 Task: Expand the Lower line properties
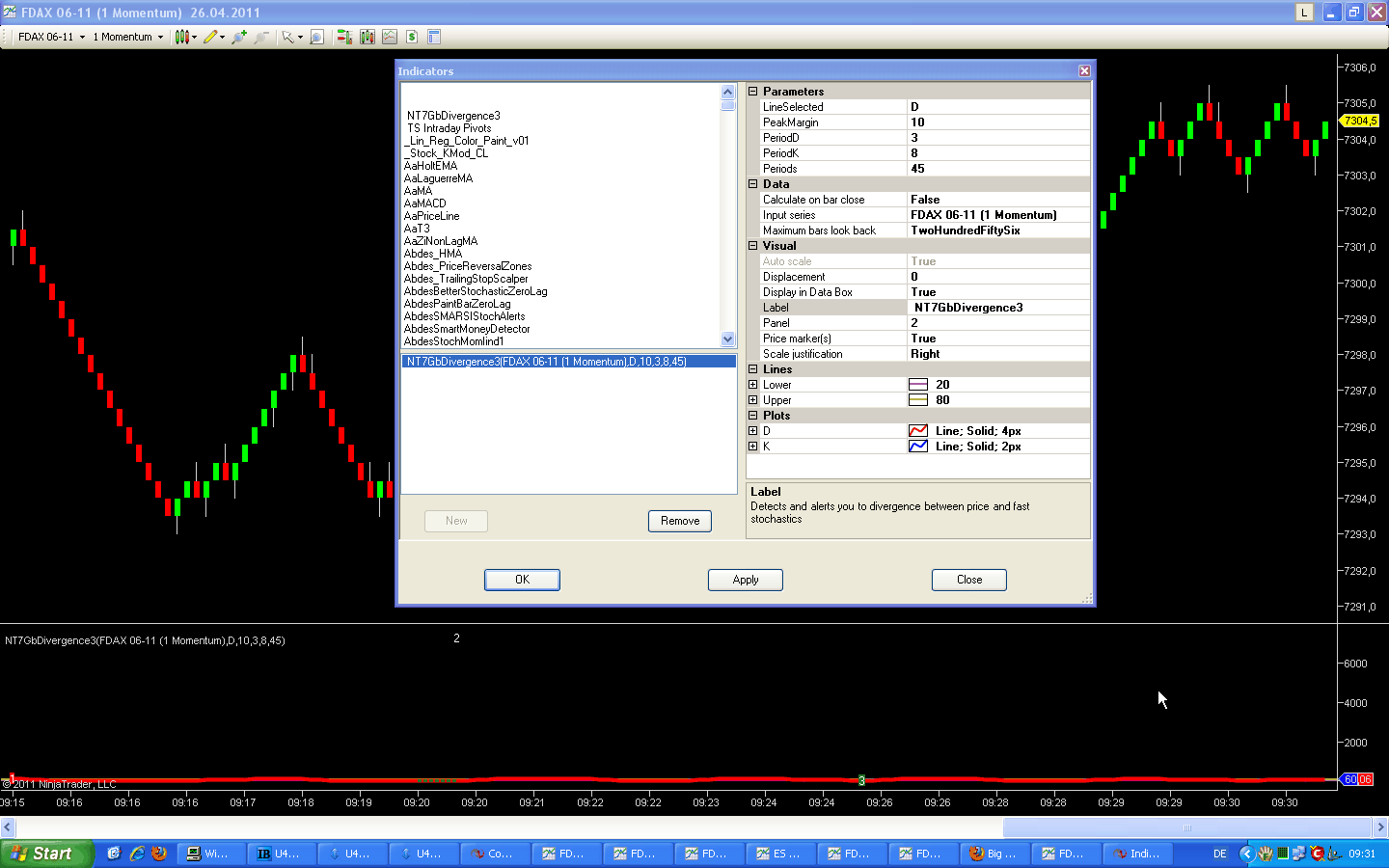coord(753,385)
